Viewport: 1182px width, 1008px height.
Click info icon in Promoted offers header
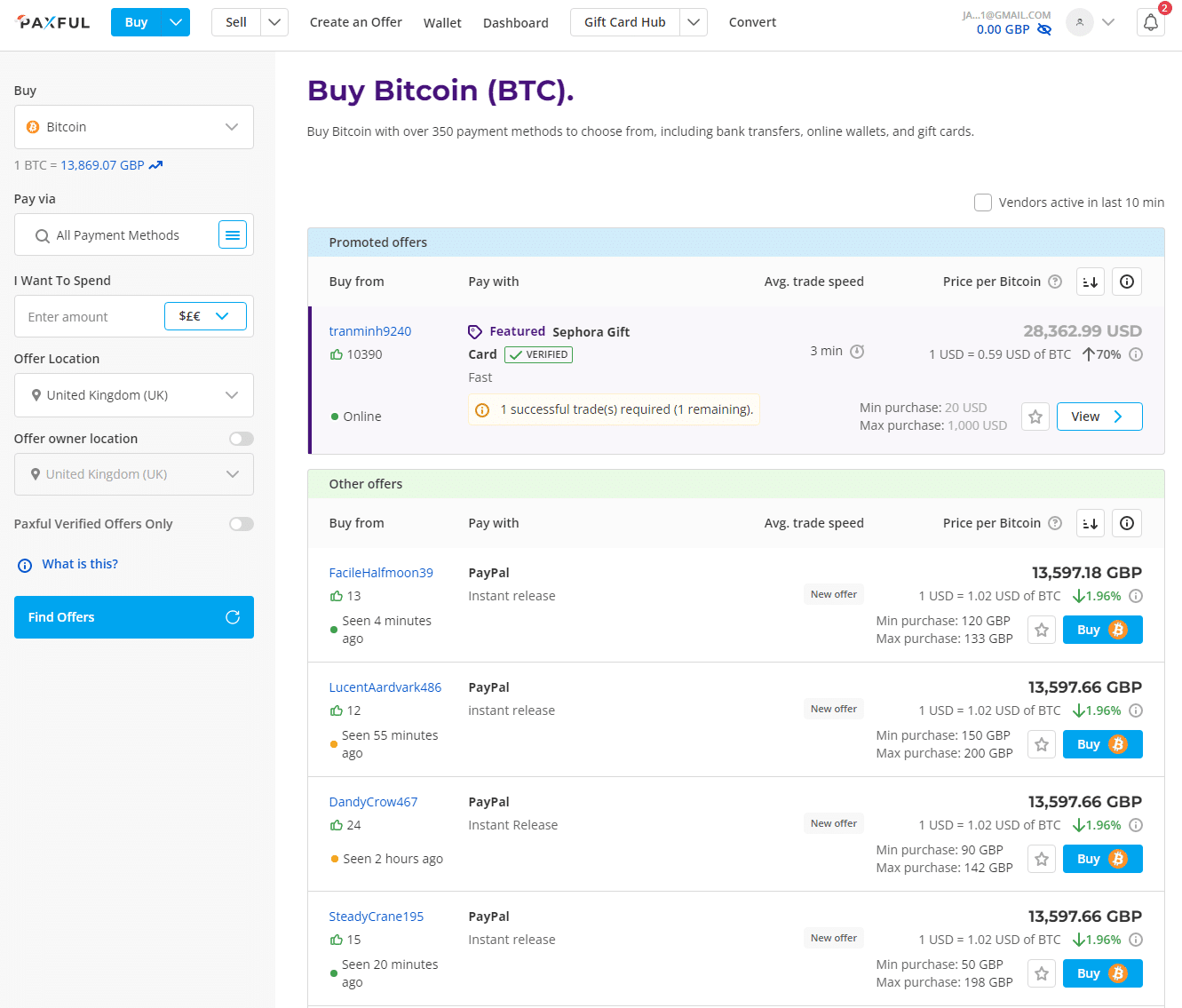click(x=1127, y=282)
